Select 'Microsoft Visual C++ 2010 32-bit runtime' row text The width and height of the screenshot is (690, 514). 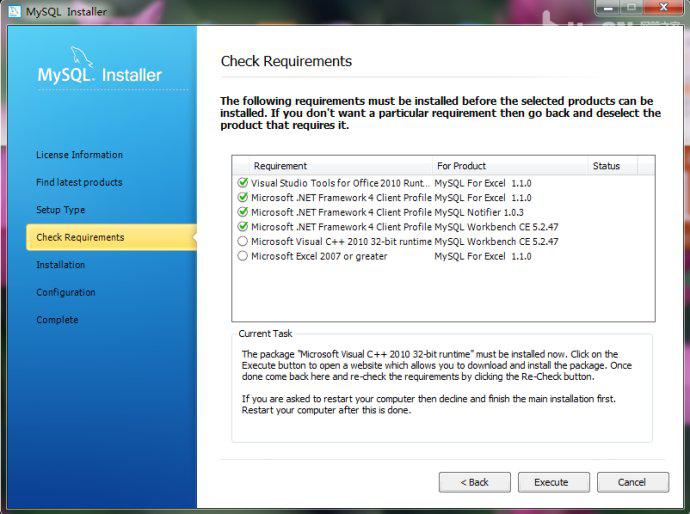tap(341, 242)
